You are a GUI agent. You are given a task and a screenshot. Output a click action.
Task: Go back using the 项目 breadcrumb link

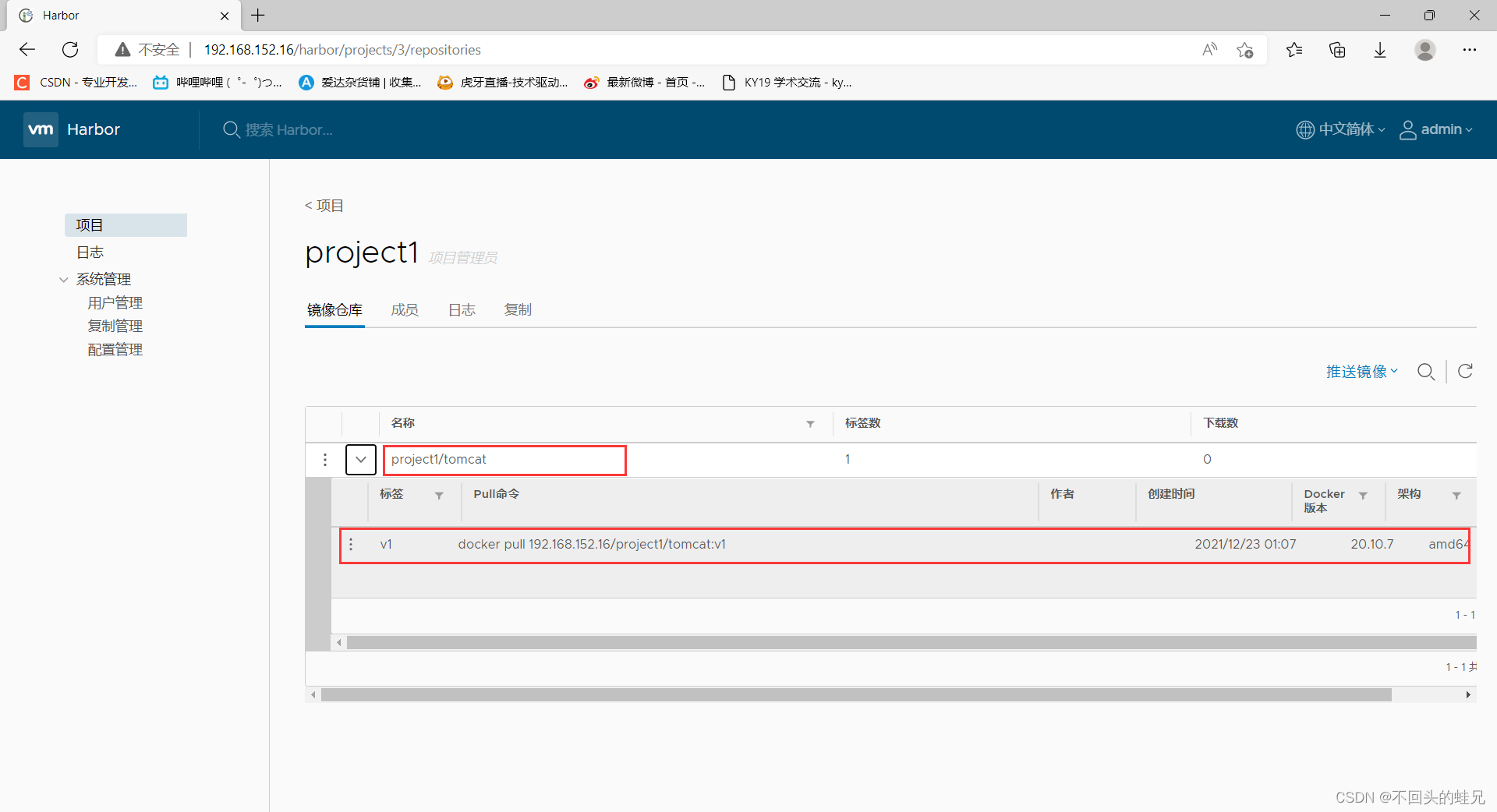click(x=324, y=206)
